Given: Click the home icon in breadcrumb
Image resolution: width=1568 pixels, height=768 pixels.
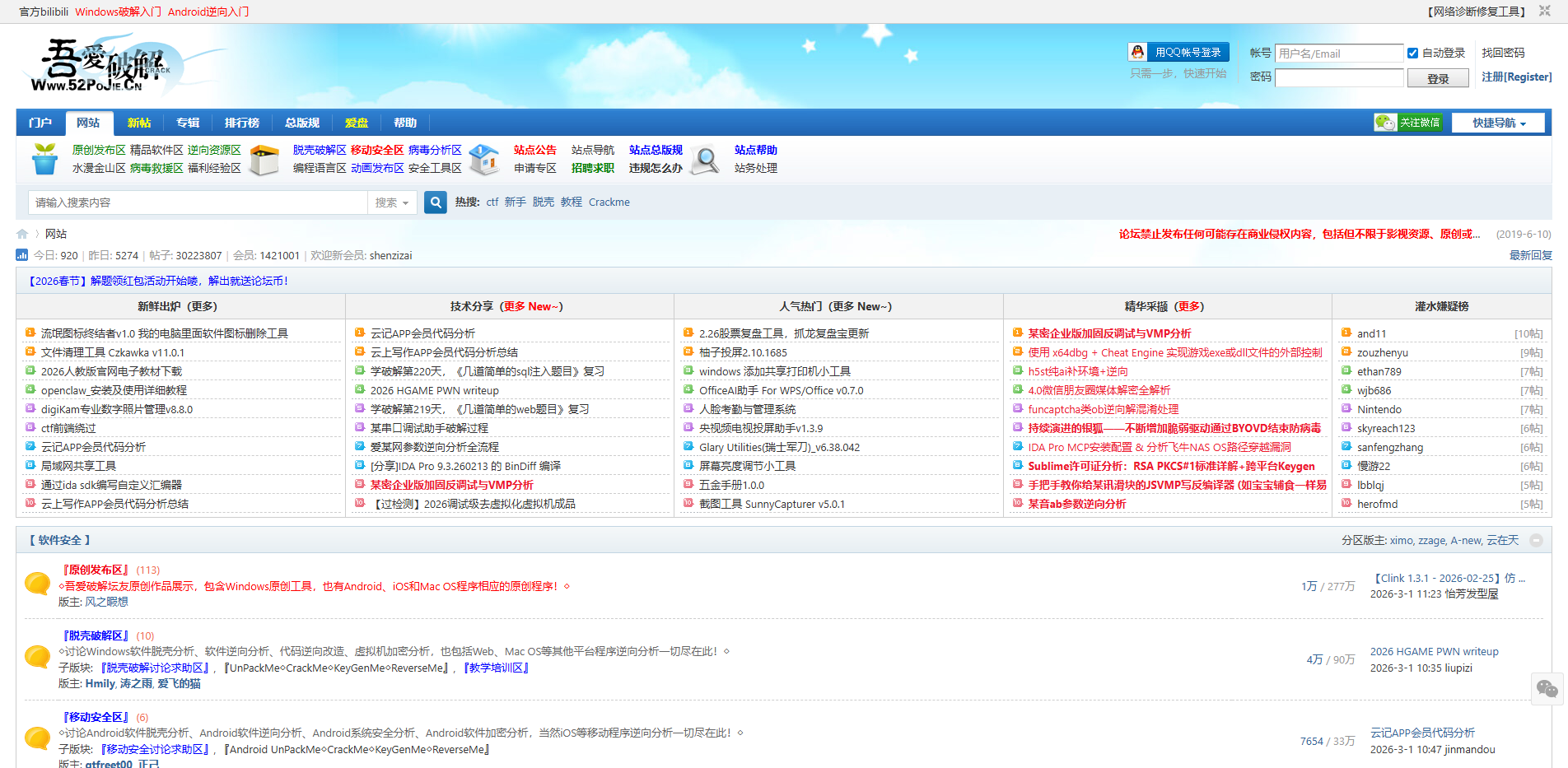Looking at the screenshot, I should coord(22,235).
